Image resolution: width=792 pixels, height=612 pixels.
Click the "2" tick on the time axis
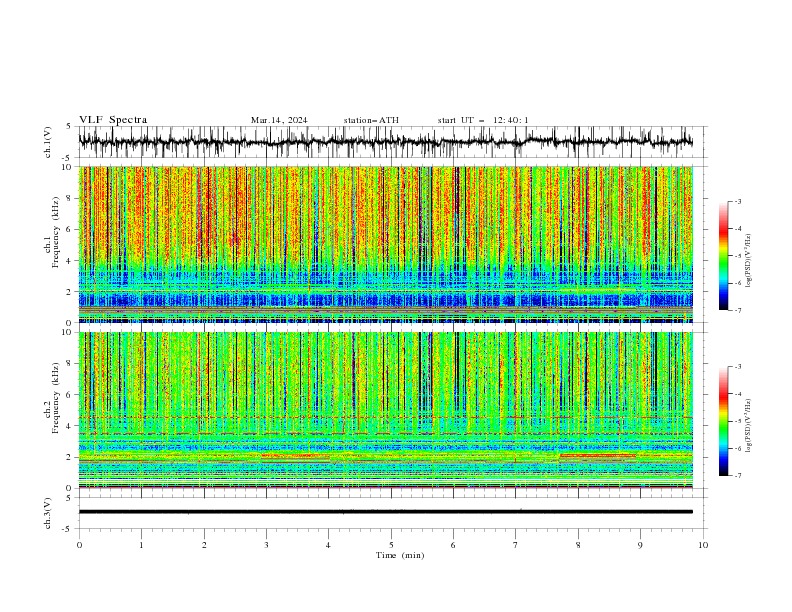204,545
